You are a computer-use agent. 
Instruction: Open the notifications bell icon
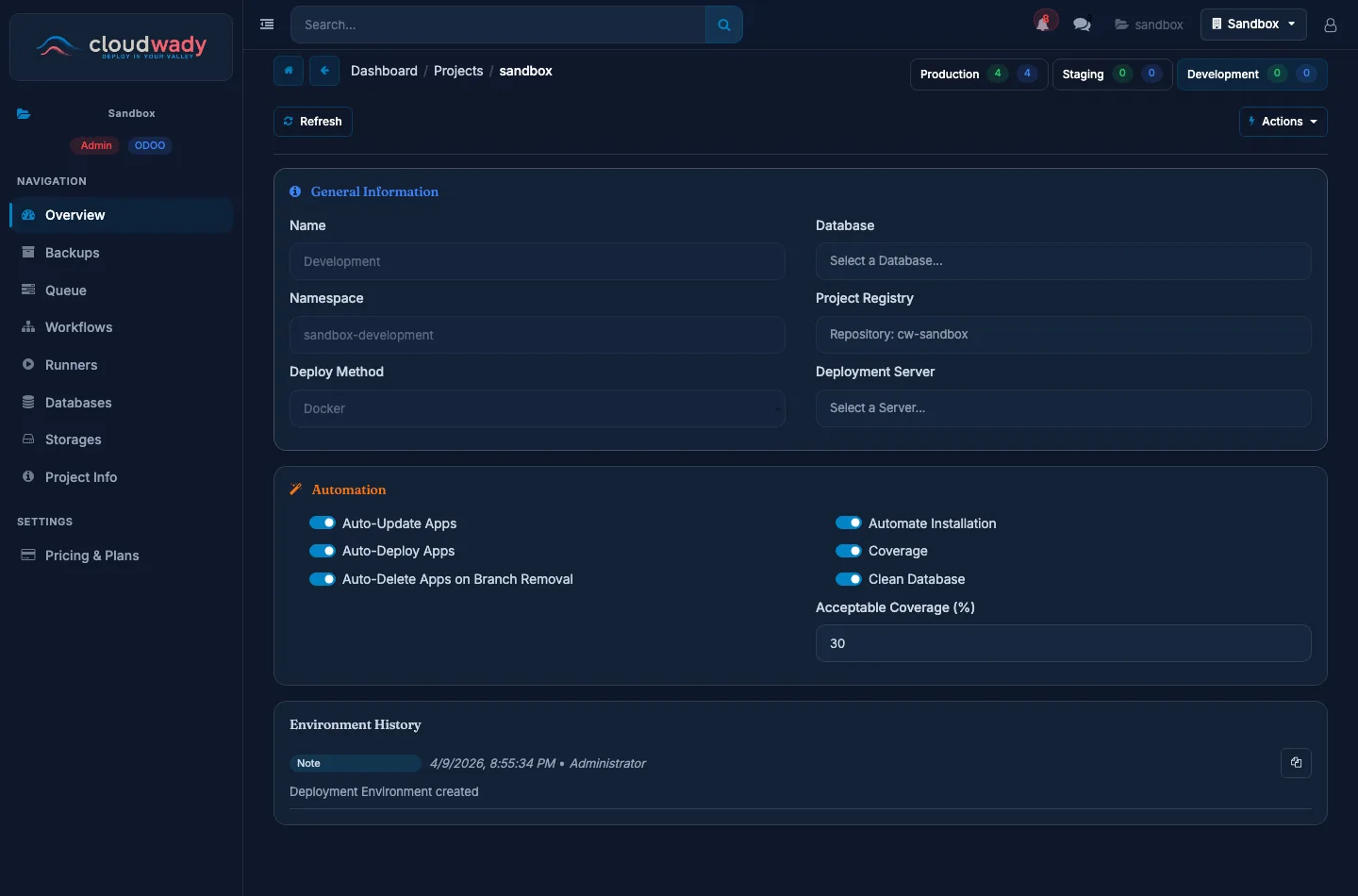(x=1044, y=23)
